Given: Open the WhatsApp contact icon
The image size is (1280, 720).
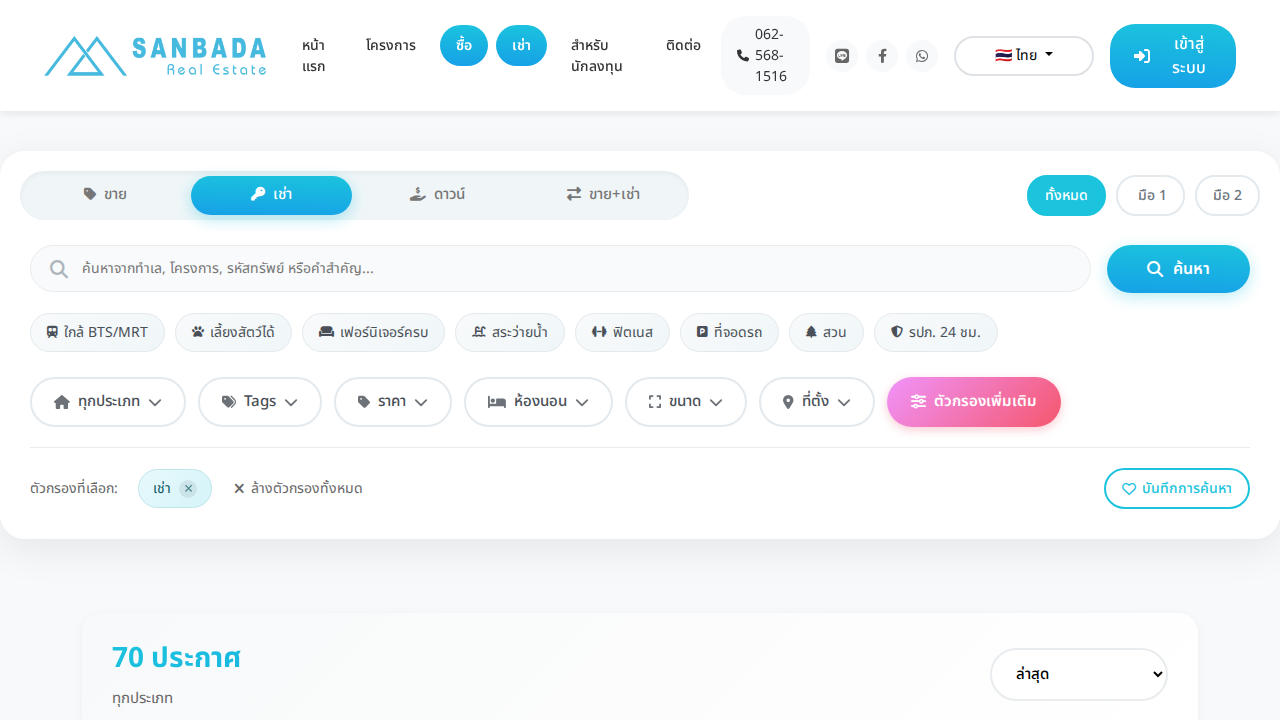Looking at the screenshot, I should tap(922, 56).
